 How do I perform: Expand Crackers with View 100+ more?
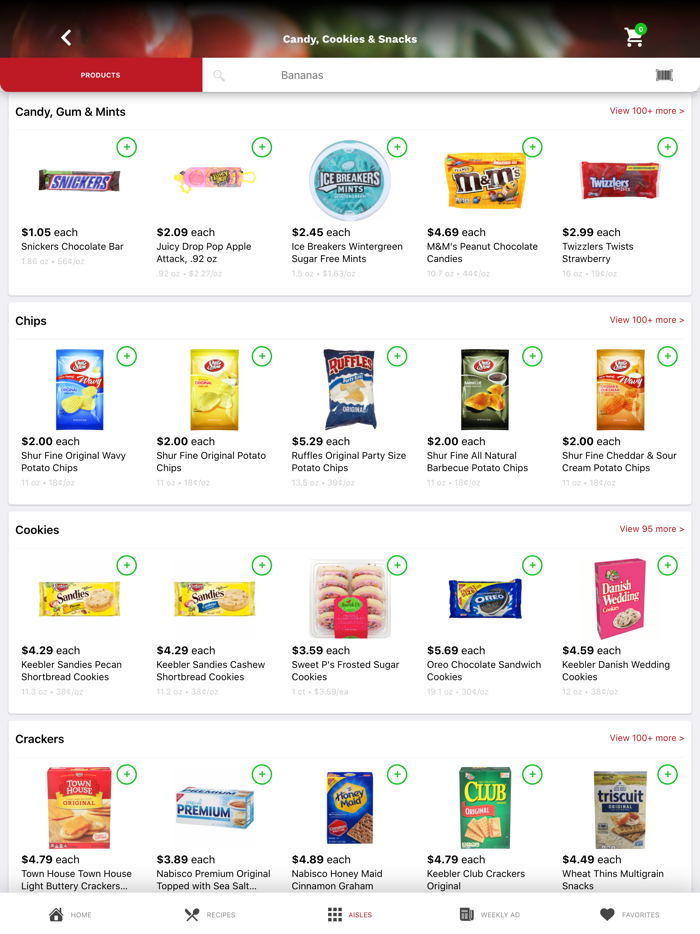[646, 738]
